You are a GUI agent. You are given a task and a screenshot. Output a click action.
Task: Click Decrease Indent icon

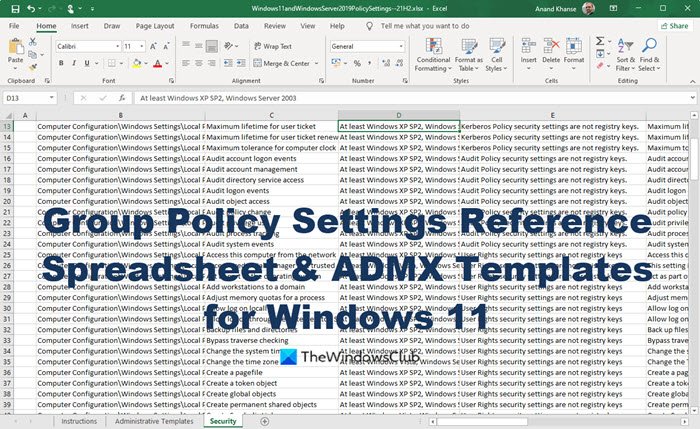point(228,63)
